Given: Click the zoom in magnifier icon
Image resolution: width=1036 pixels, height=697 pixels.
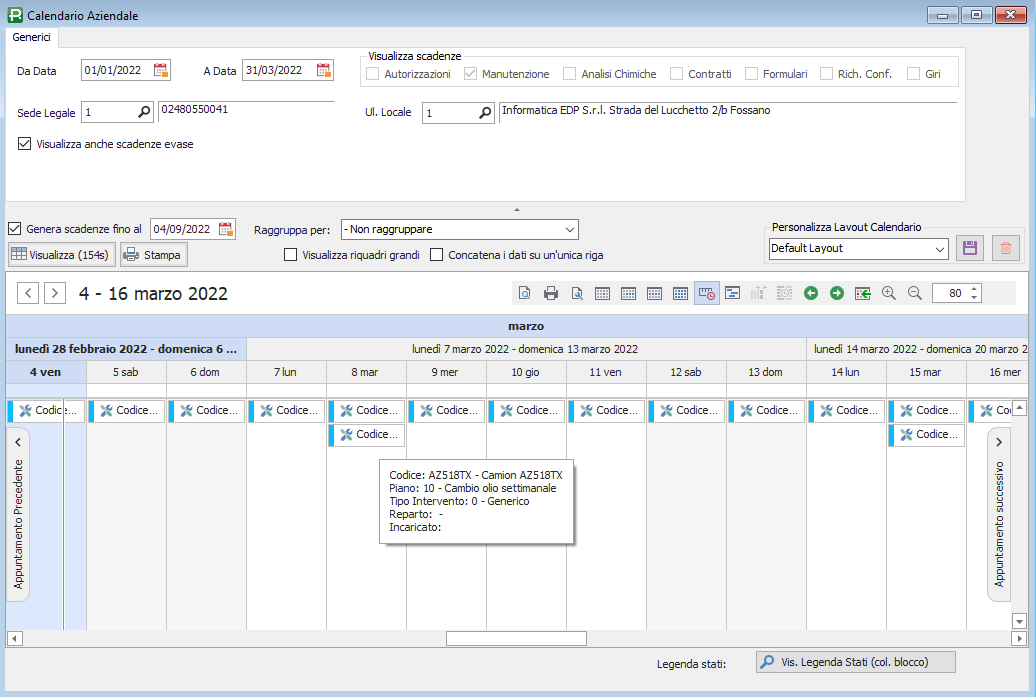Looking at the screenshot, I should click(x=888, y=293).
